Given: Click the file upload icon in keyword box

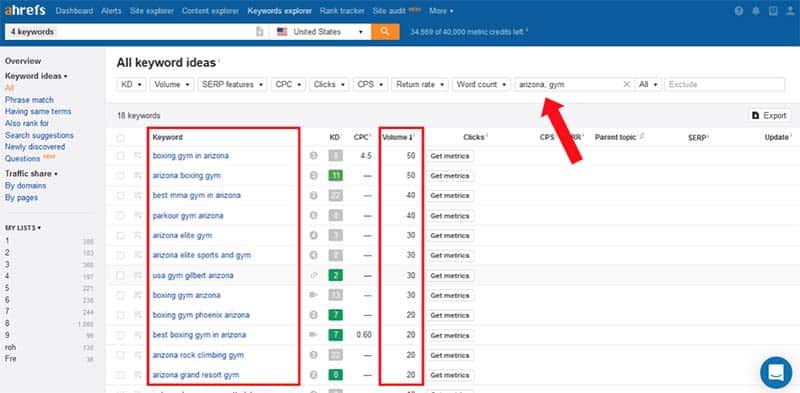Looking at the screenshot, I should pyautogui.click(x=260, y=32).
